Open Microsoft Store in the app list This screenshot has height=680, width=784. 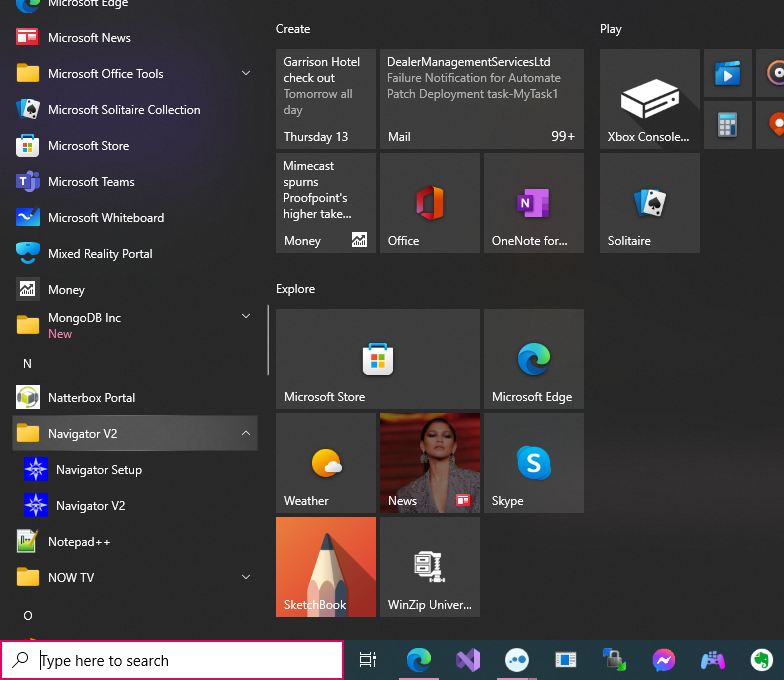pos(134,146)
